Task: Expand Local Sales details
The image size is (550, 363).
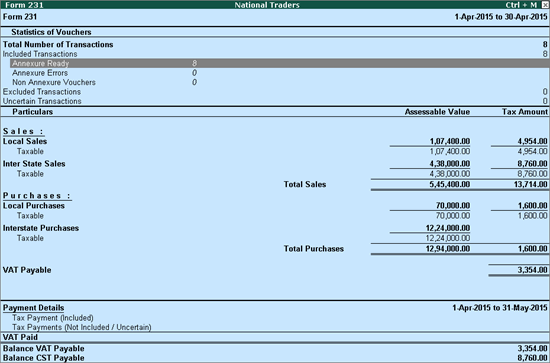Action: click(275, 141)
